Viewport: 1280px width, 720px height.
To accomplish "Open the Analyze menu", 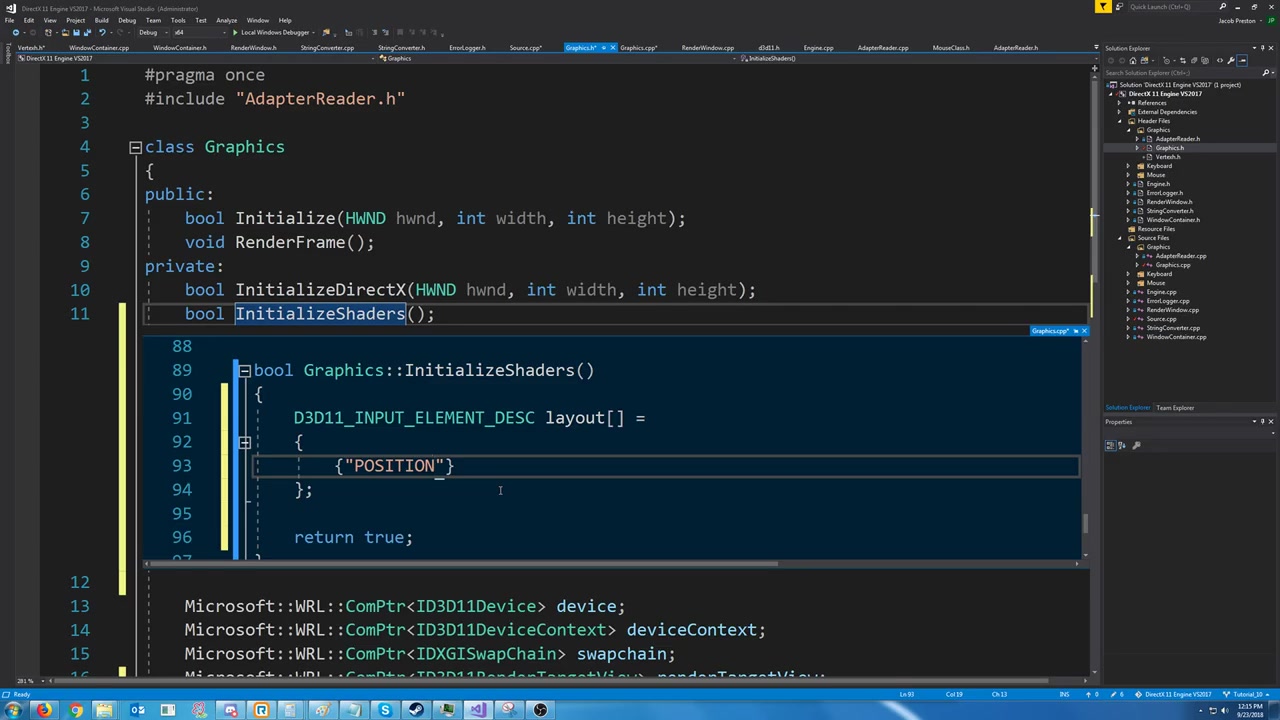I will point(226,20).
